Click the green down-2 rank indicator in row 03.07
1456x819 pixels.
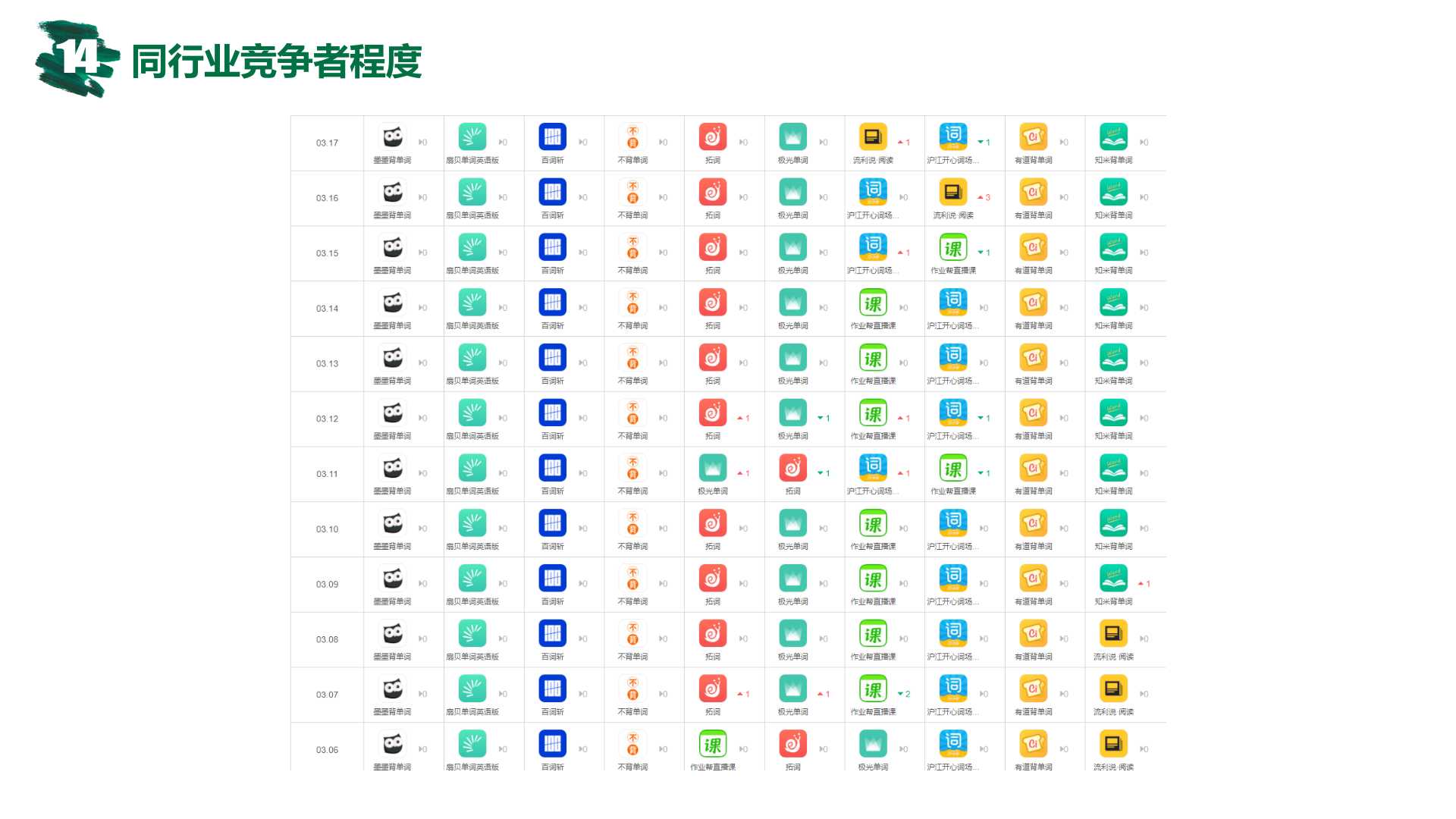pyautogui.click(x=904, y=694)
